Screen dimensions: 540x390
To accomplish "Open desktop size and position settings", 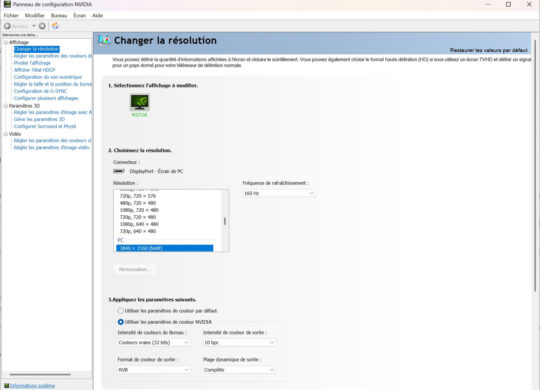I will pyautogui.click(x=53, y=84).
